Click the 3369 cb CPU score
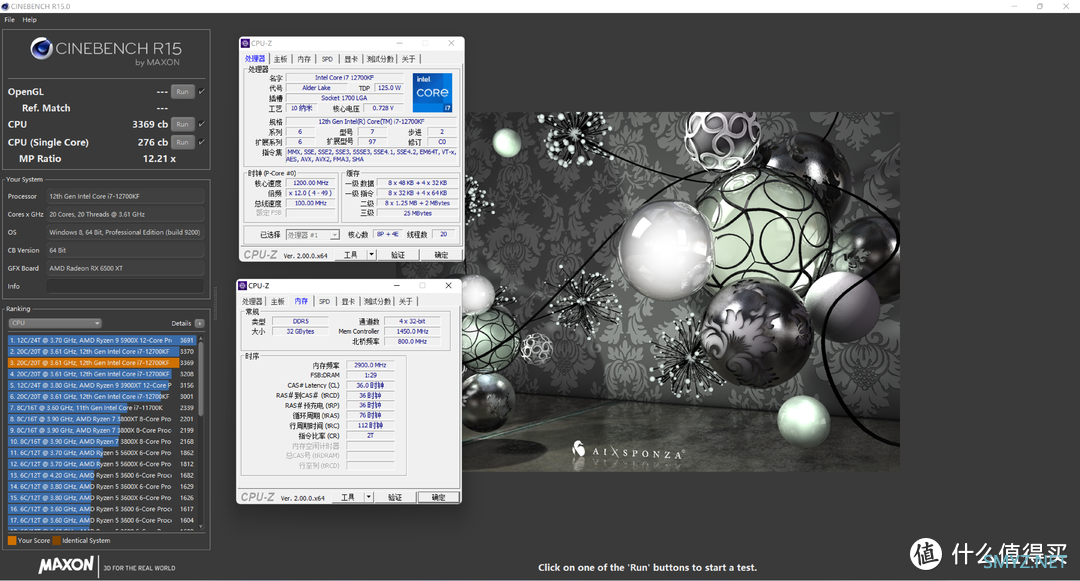Screen dimensions: 1080x581 pos(149,125)
